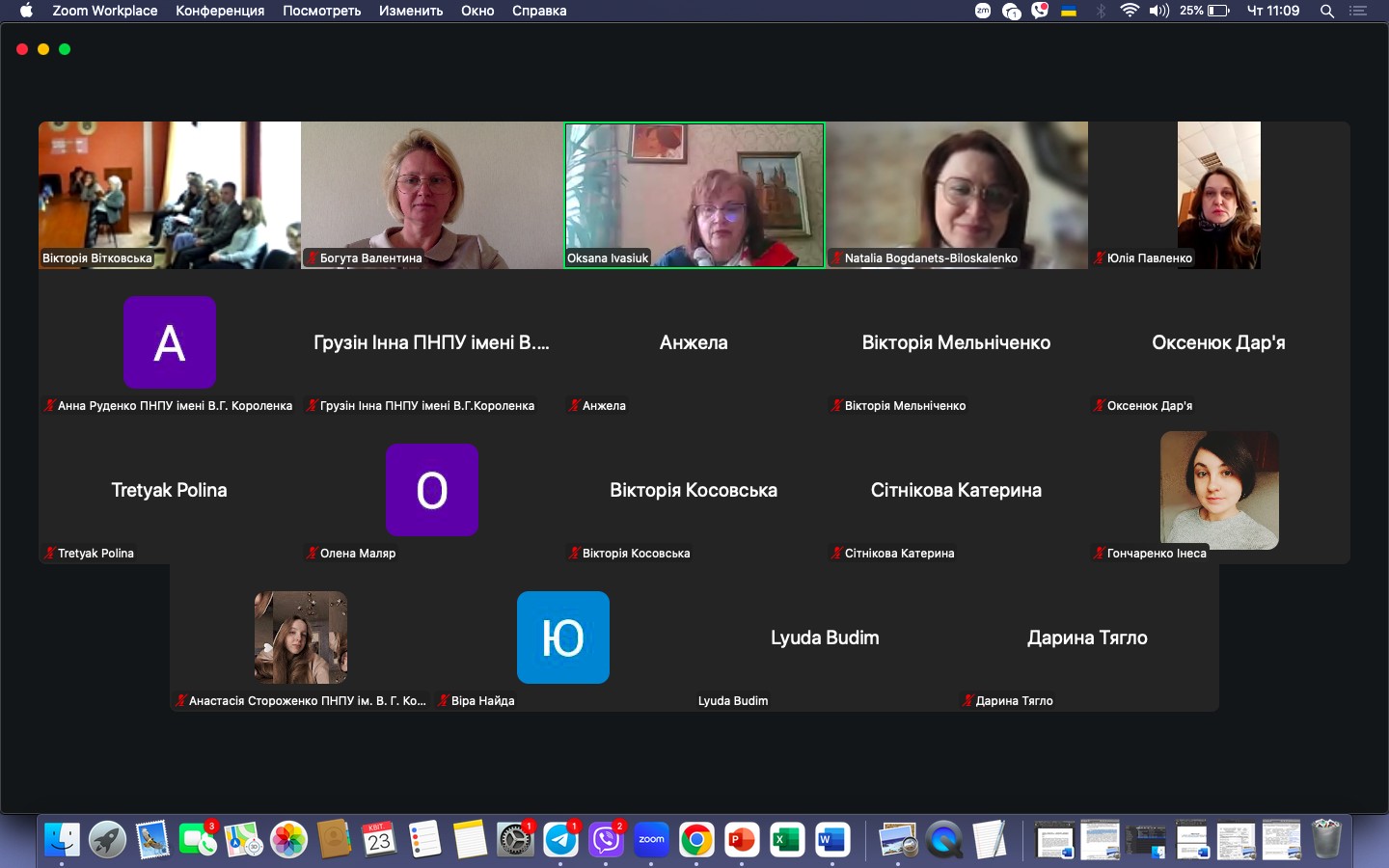Open the Посмотреть menu
The width and height of the screenshot is (1389, 868).
coord(321,11)
